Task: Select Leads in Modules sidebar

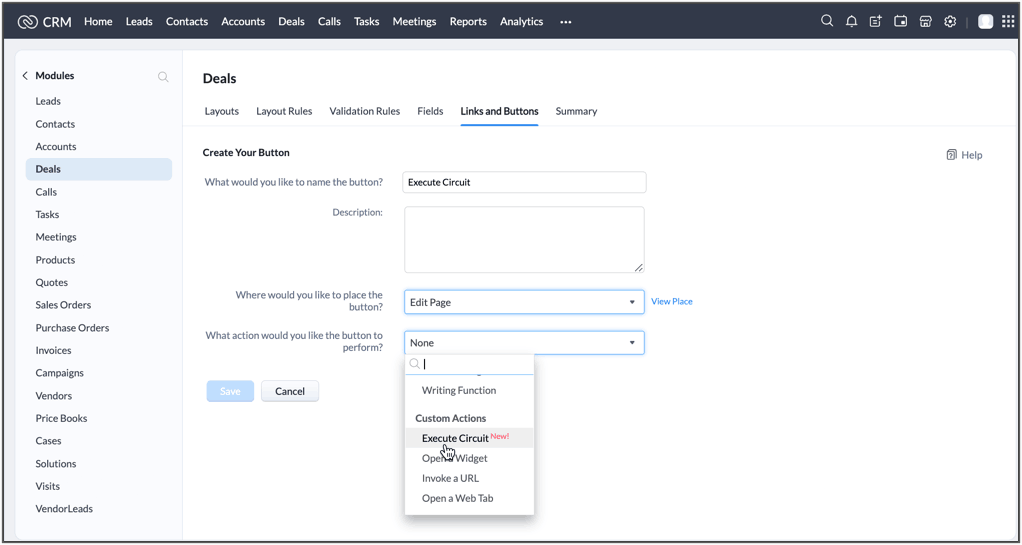Action: [x=48, y=101]
